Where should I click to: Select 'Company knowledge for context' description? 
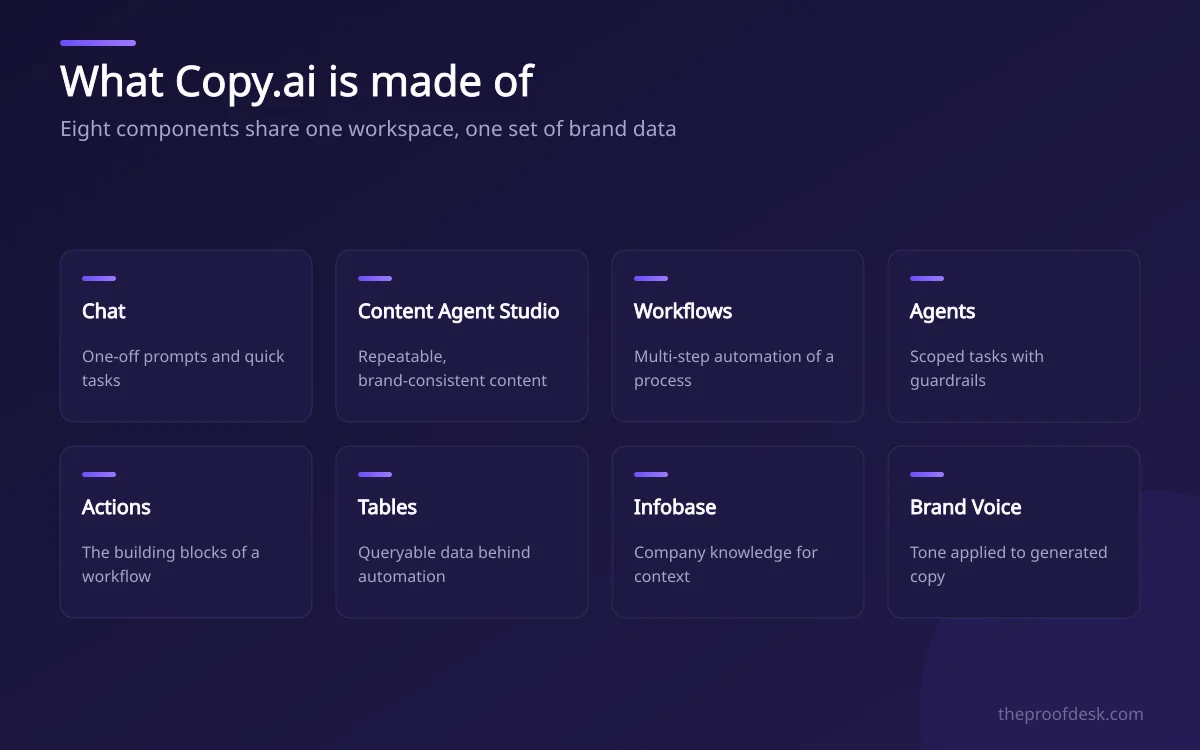point(726,564)
